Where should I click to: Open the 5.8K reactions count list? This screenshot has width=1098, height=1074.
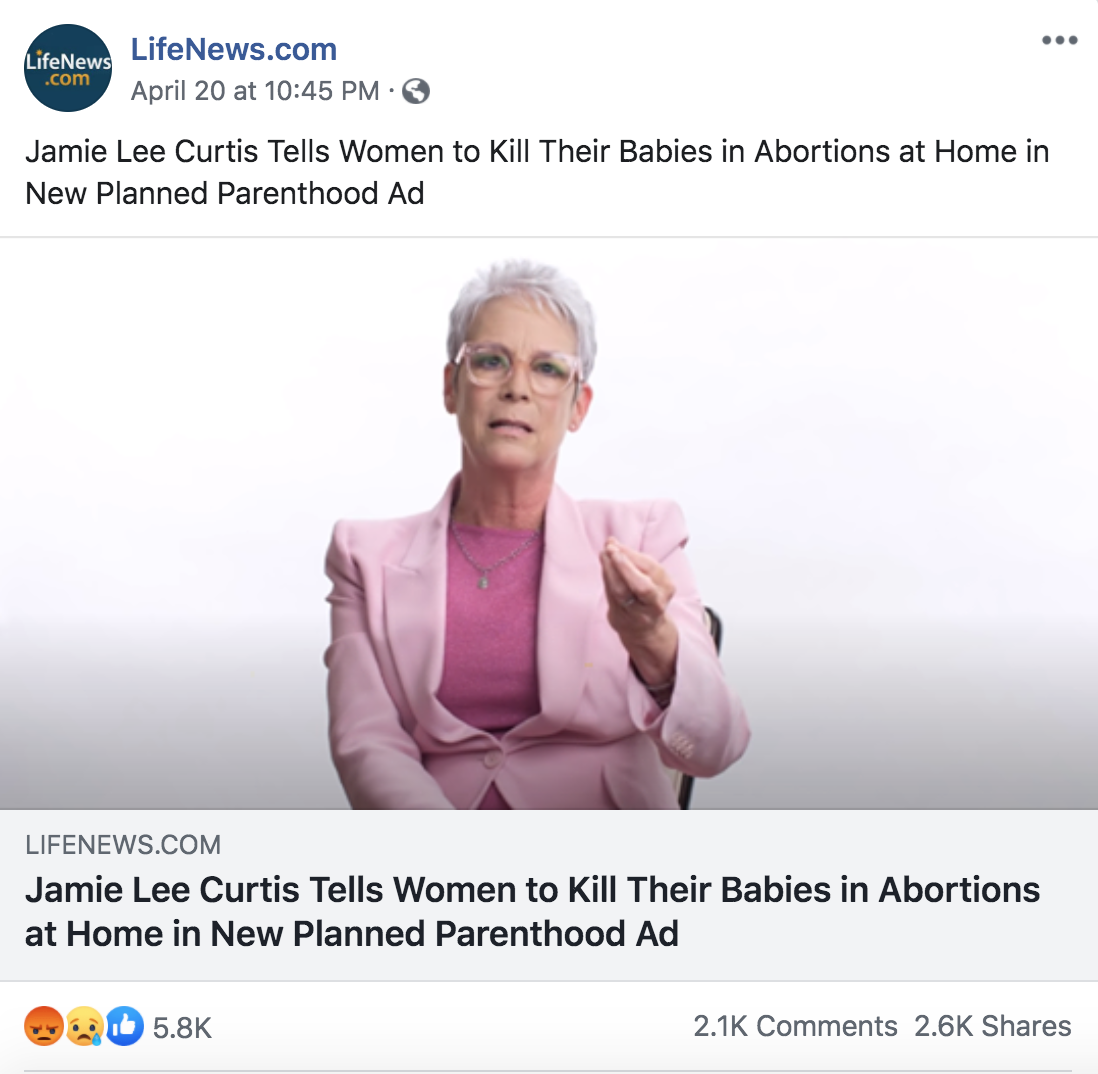(182, 1028)
